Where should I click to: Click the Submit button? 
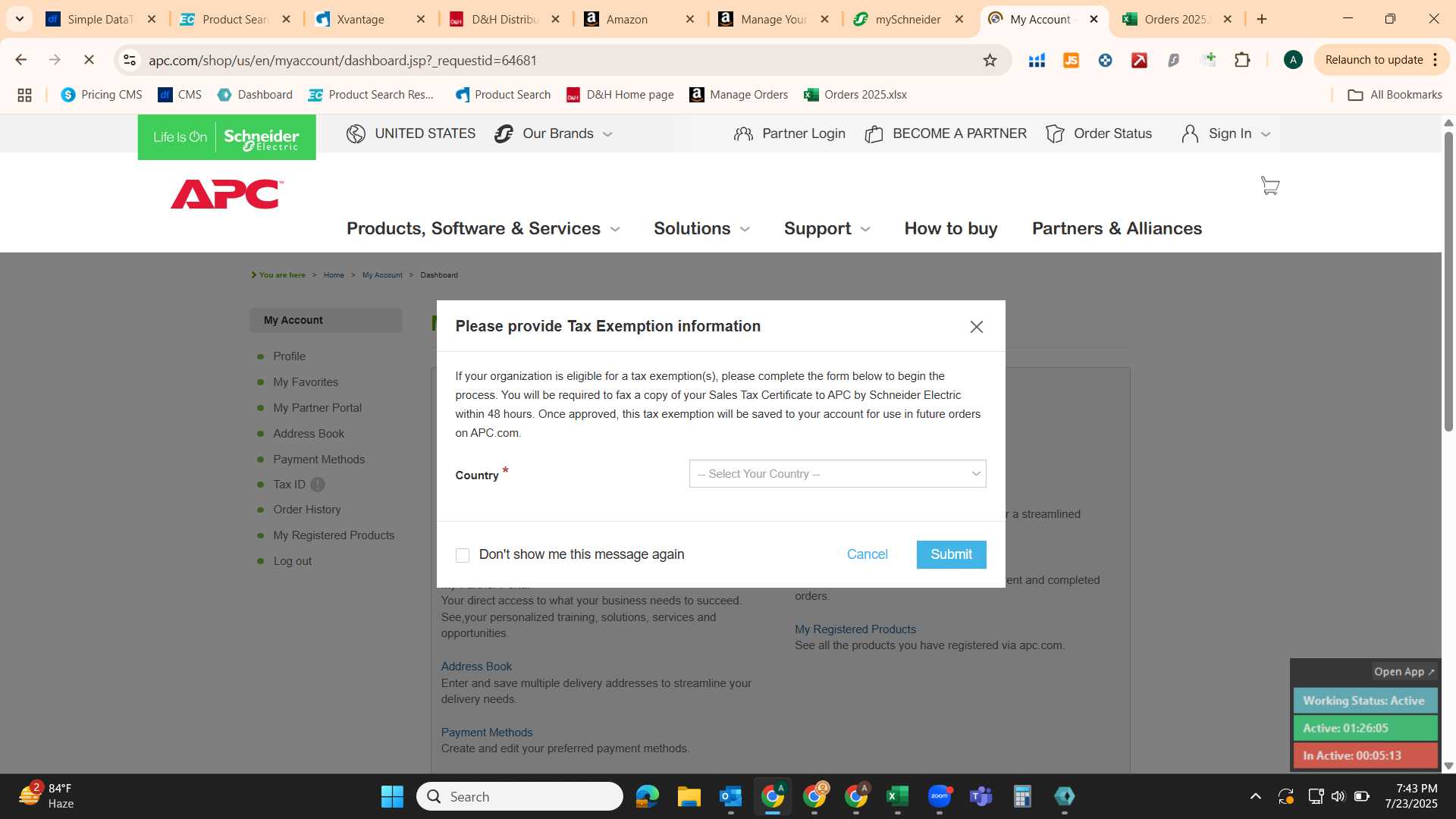pos(951,554)
